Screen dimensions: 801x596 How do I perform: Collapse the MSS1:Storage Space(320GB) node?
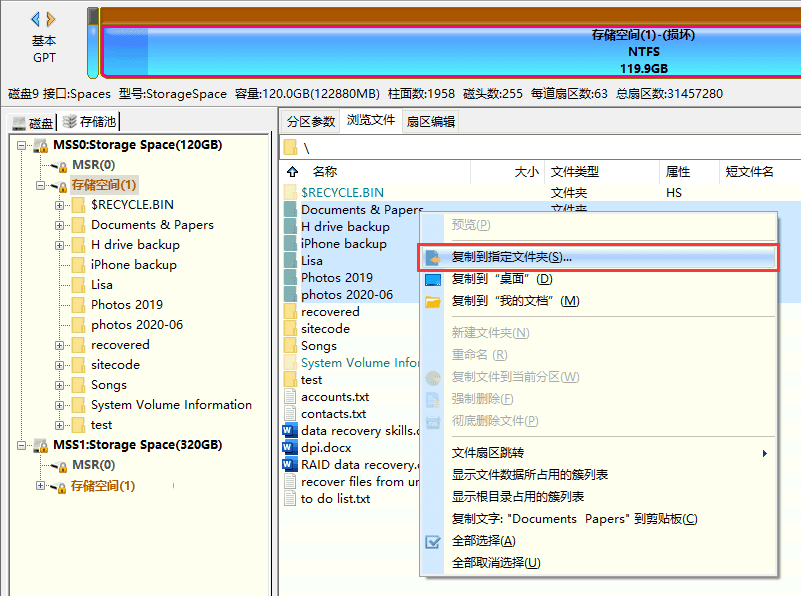coord(21,445)
